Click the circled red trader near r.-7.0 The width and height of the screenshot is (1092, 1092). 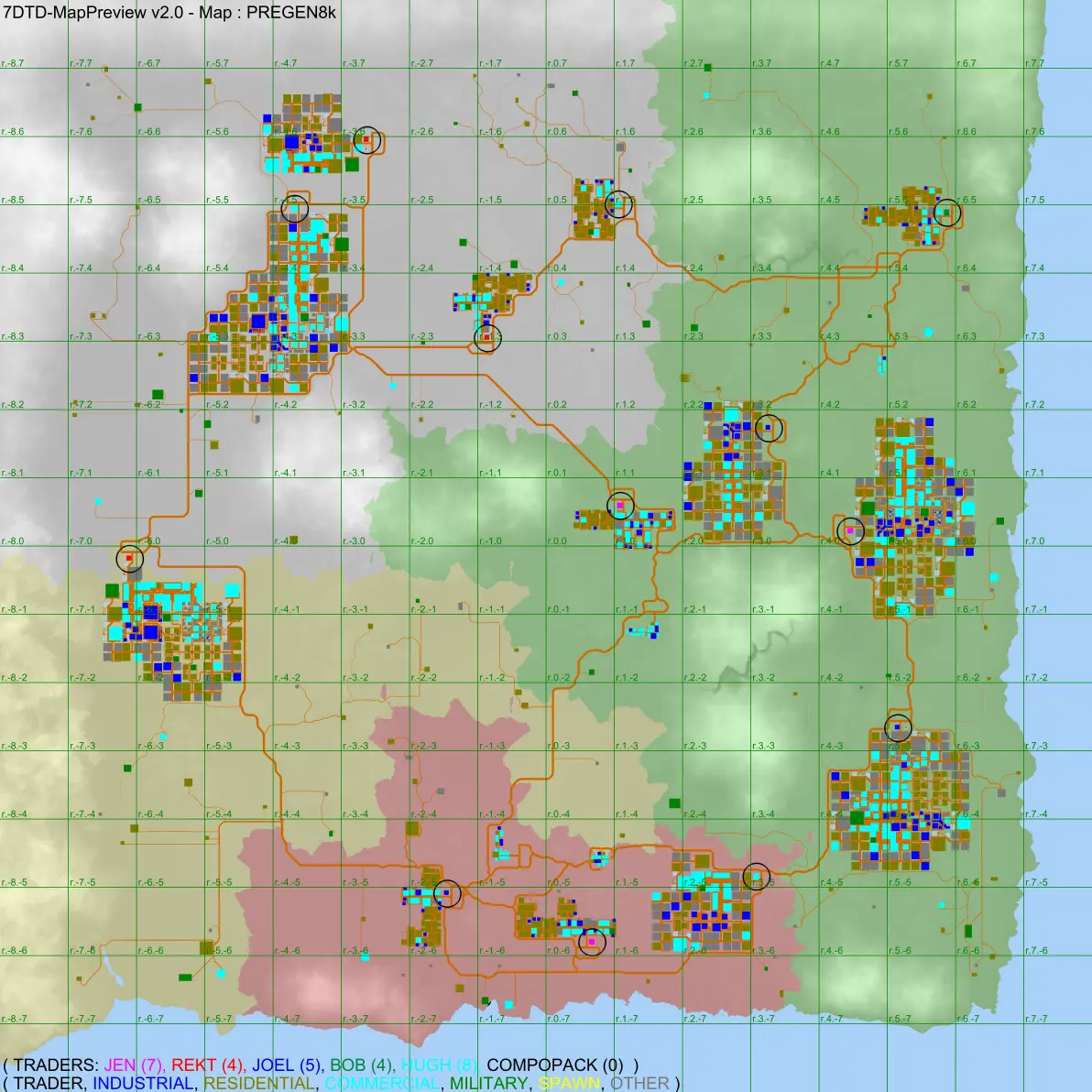[129, 559]
